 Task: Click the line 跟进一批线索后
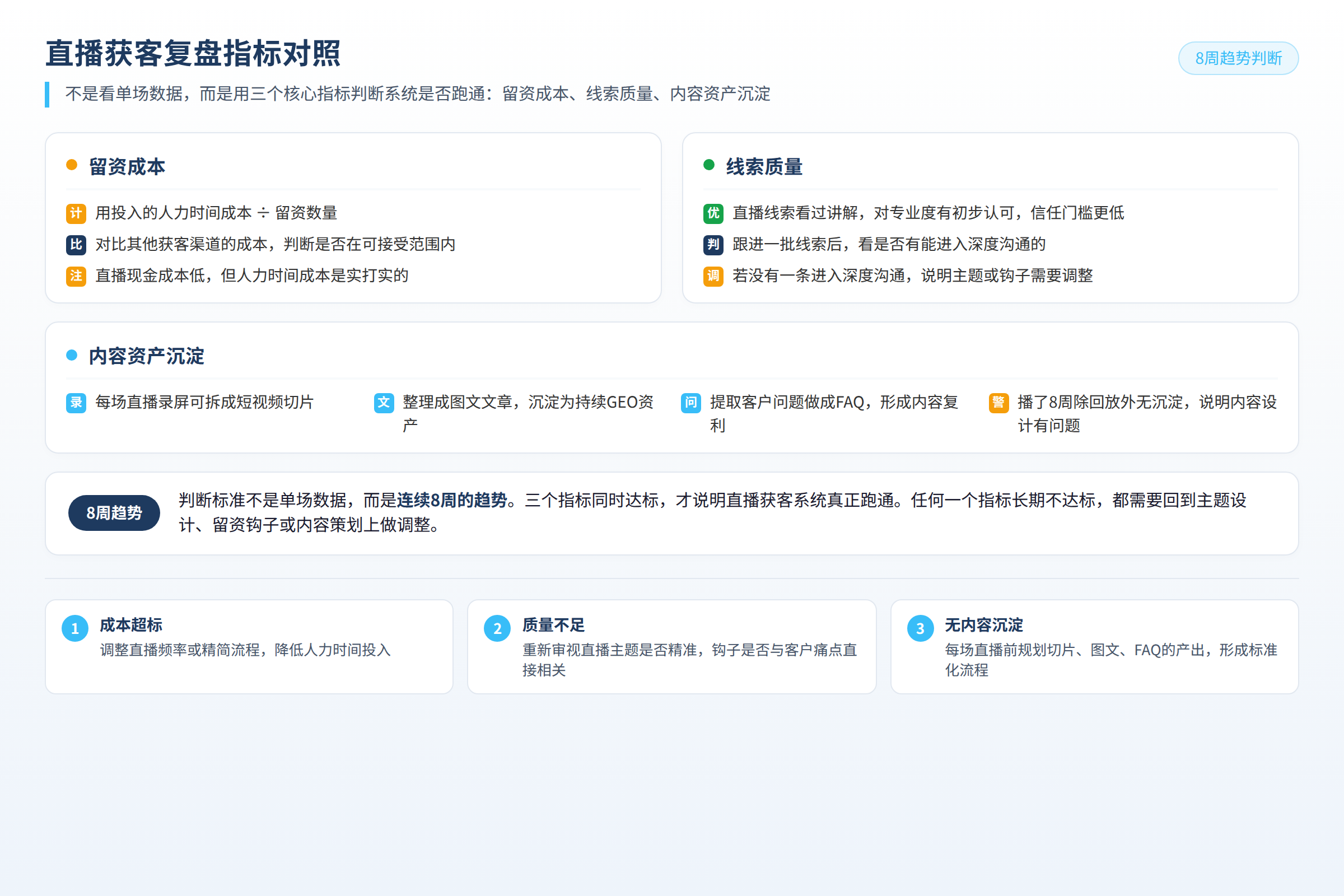[x=889, y=245]
